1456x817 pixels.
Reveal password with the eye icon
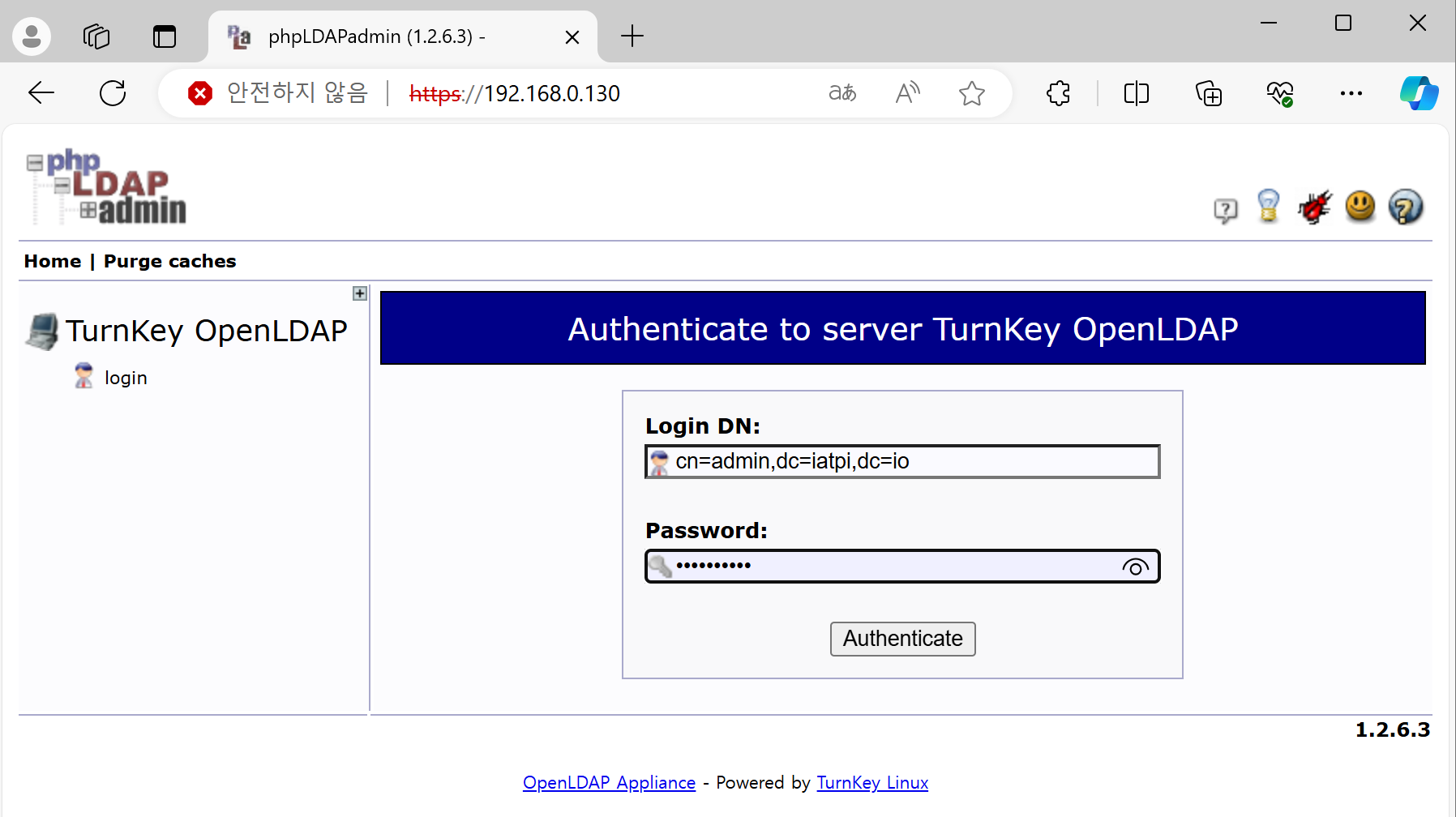click(1135, 567)
